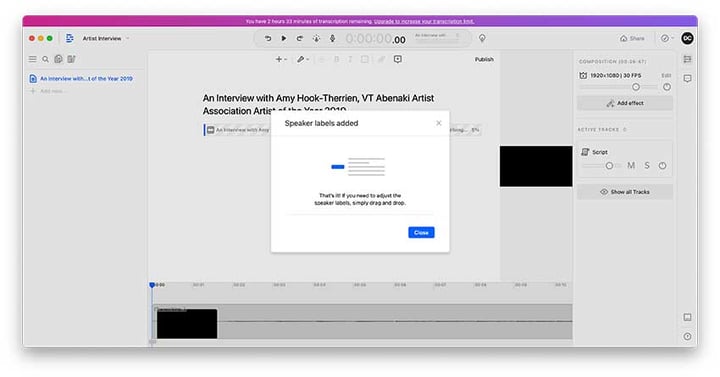Toggle bold formatting in editor toolbar
720x377 pixels.
click(337, 59)
